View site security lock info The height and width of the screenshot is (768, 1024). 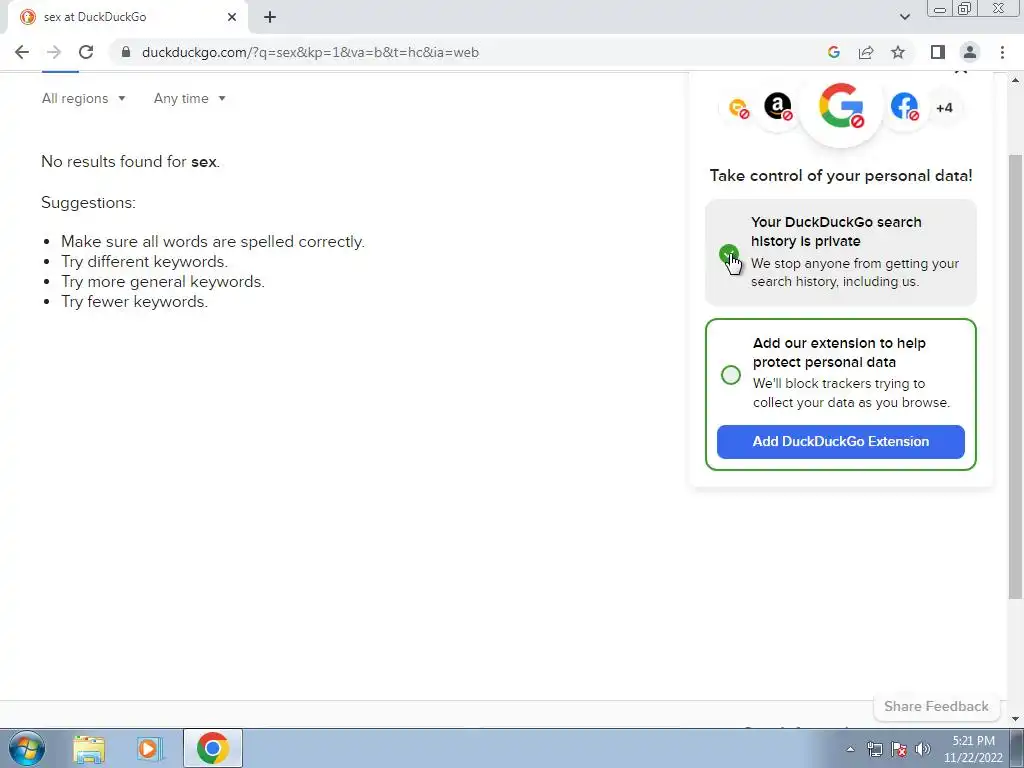point(126,52)
